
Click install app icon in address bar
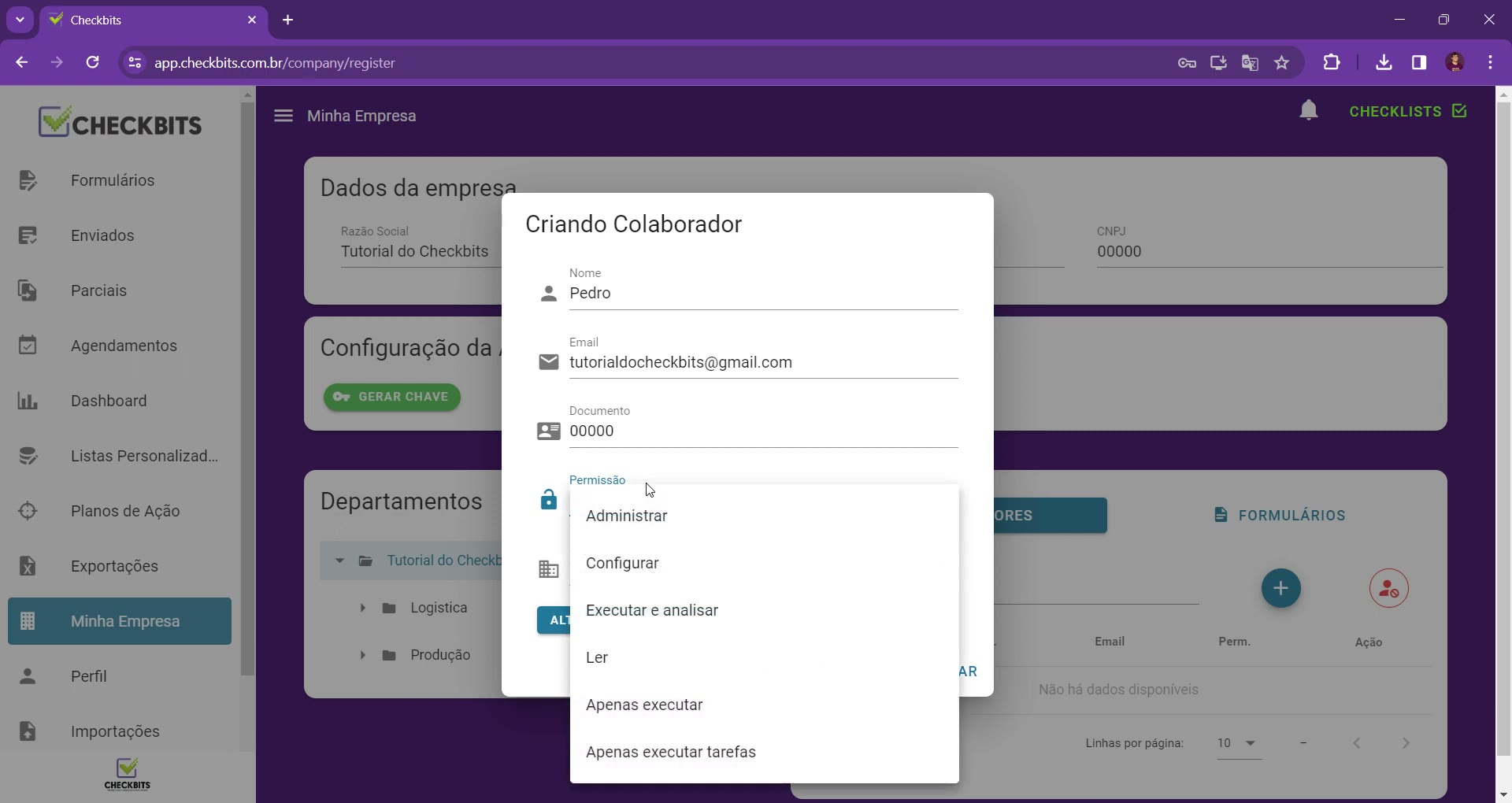(1218, 63)
